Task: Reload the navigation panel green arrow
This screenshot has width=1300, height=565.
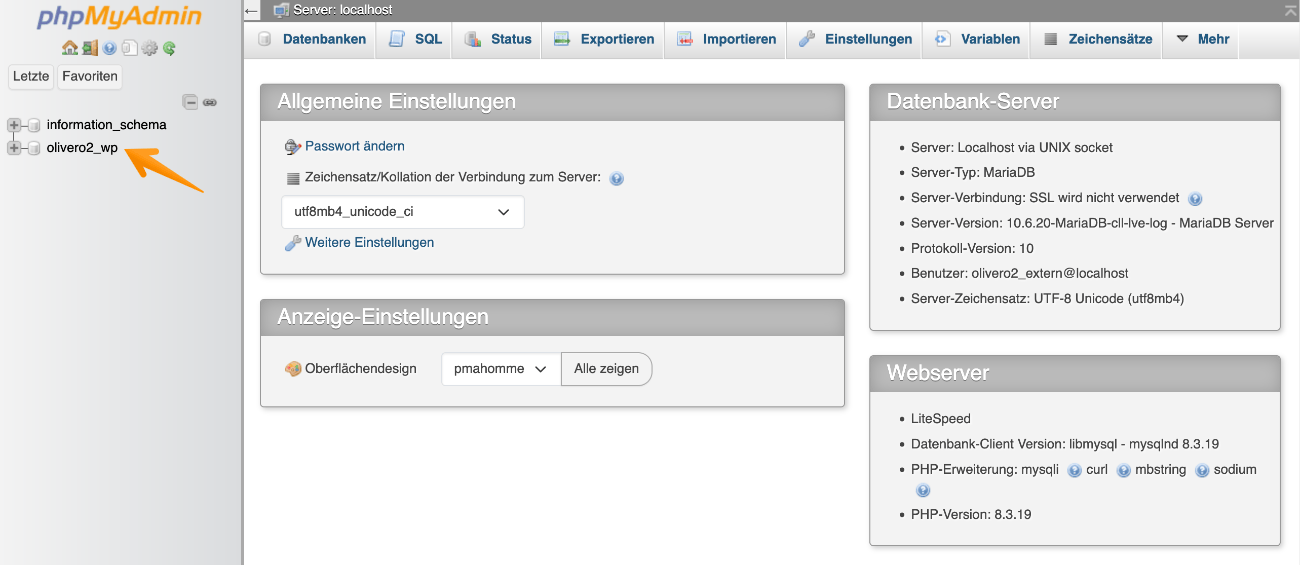Action: pos(170,48)
